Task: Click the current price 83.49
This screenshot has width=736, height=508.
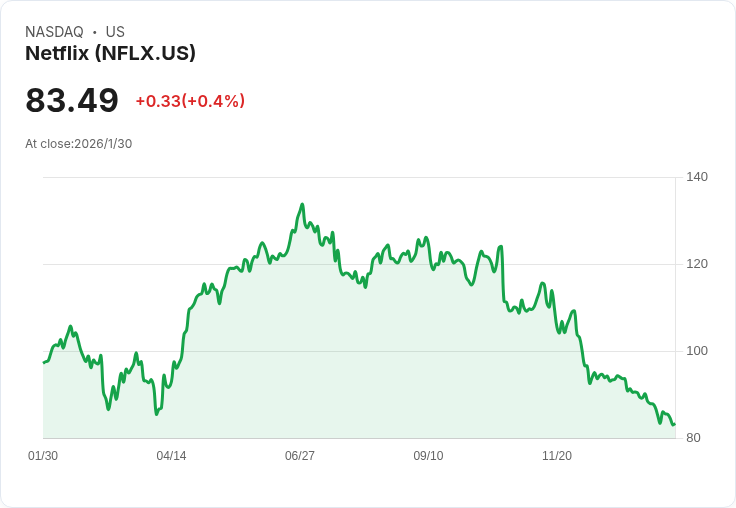Action: click(72, 100)
